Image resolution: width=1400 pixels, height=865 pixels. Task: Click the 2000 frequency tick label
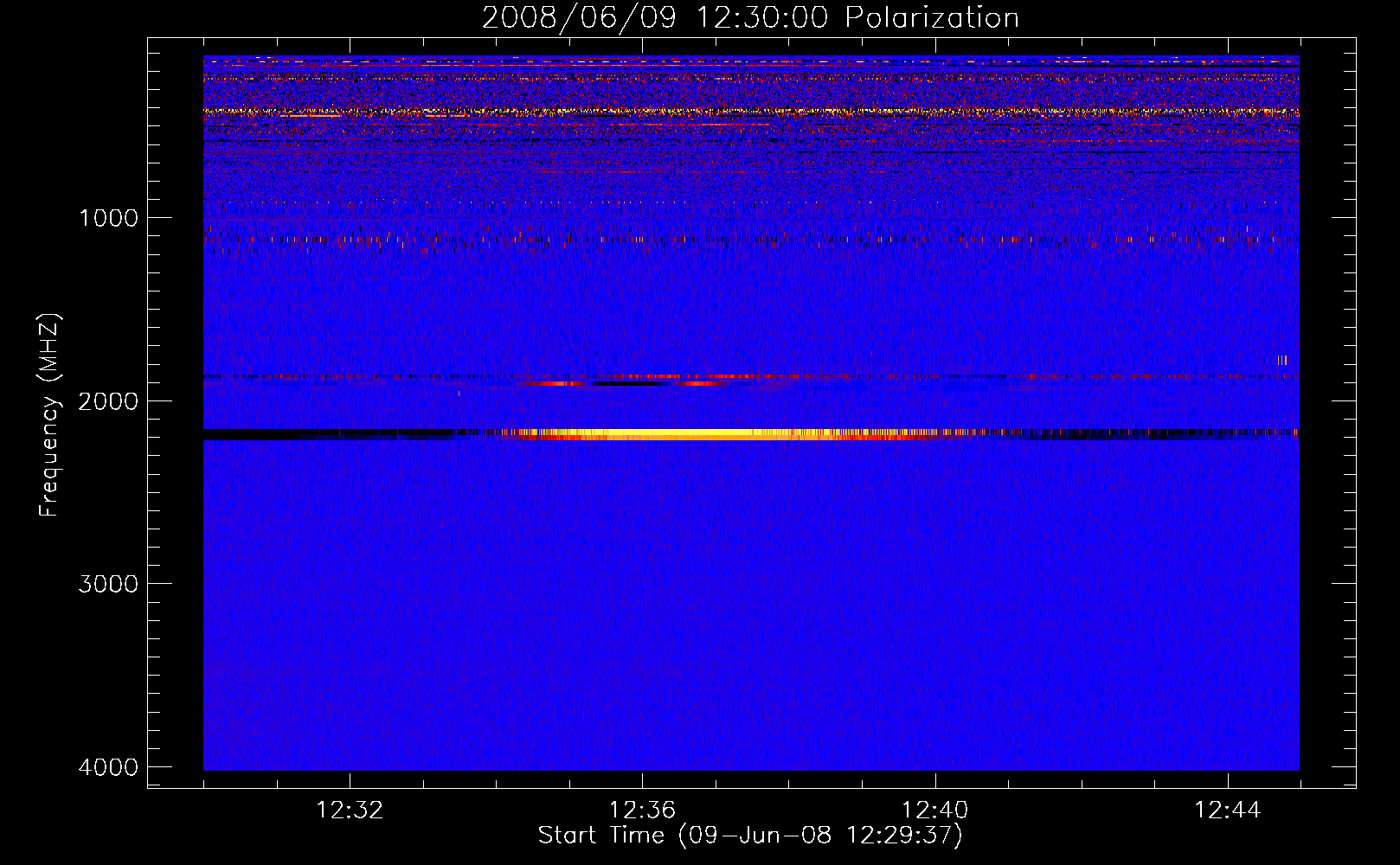pyautogui.click(x=108, y=401)
